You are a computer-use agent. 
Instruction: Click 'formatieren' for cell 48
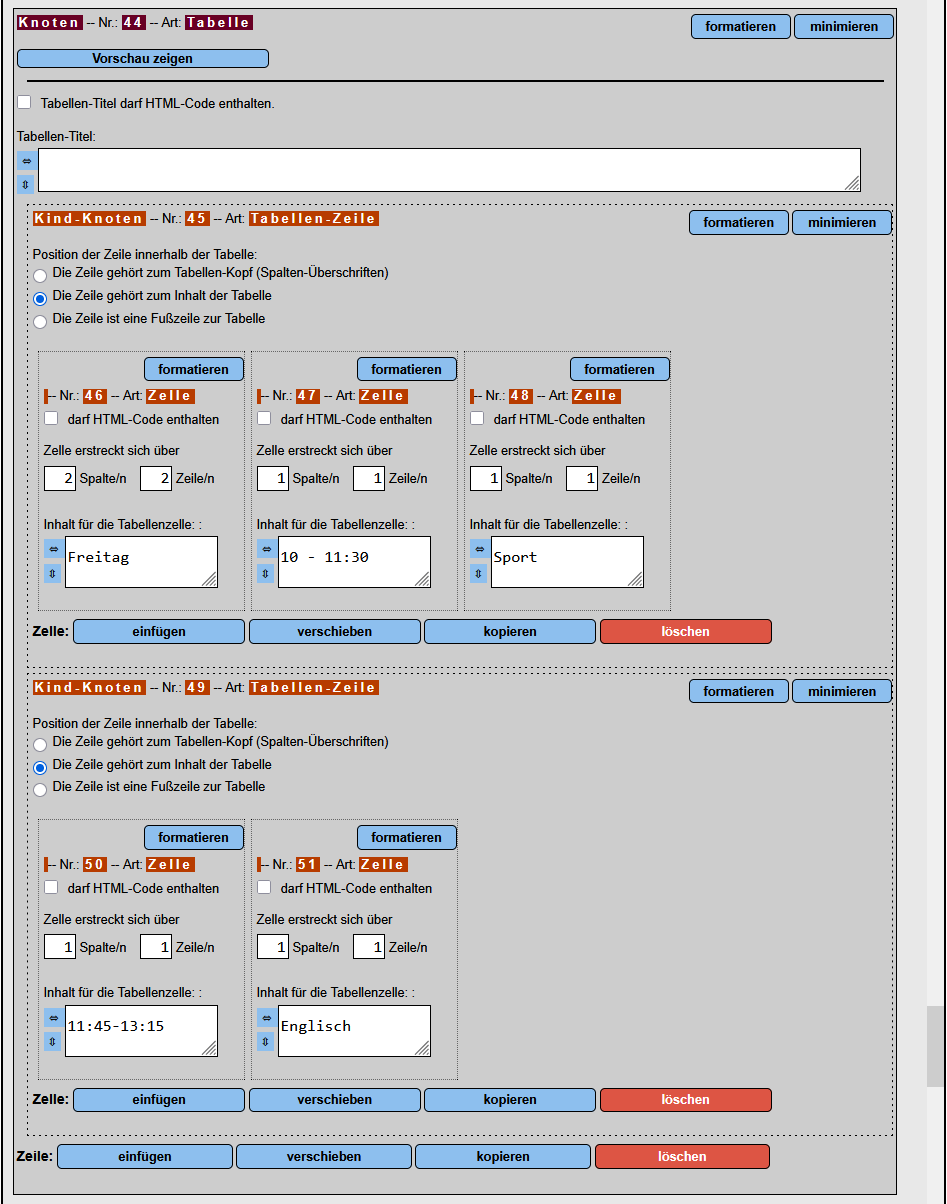[619, 369]
